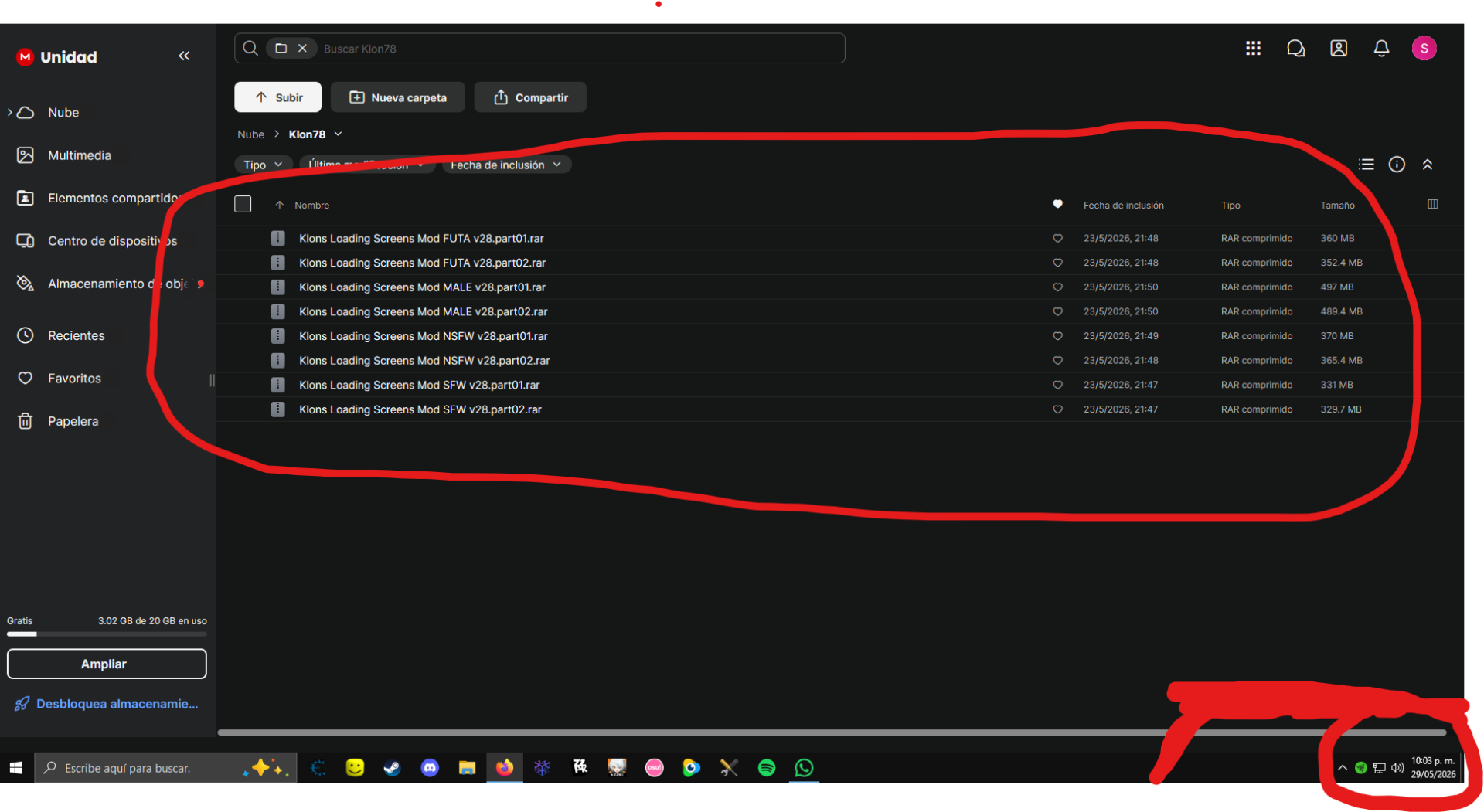The image size is (1484, 812).
Task: Open File Explorer from the taskbar
Action: coord(467,767)
